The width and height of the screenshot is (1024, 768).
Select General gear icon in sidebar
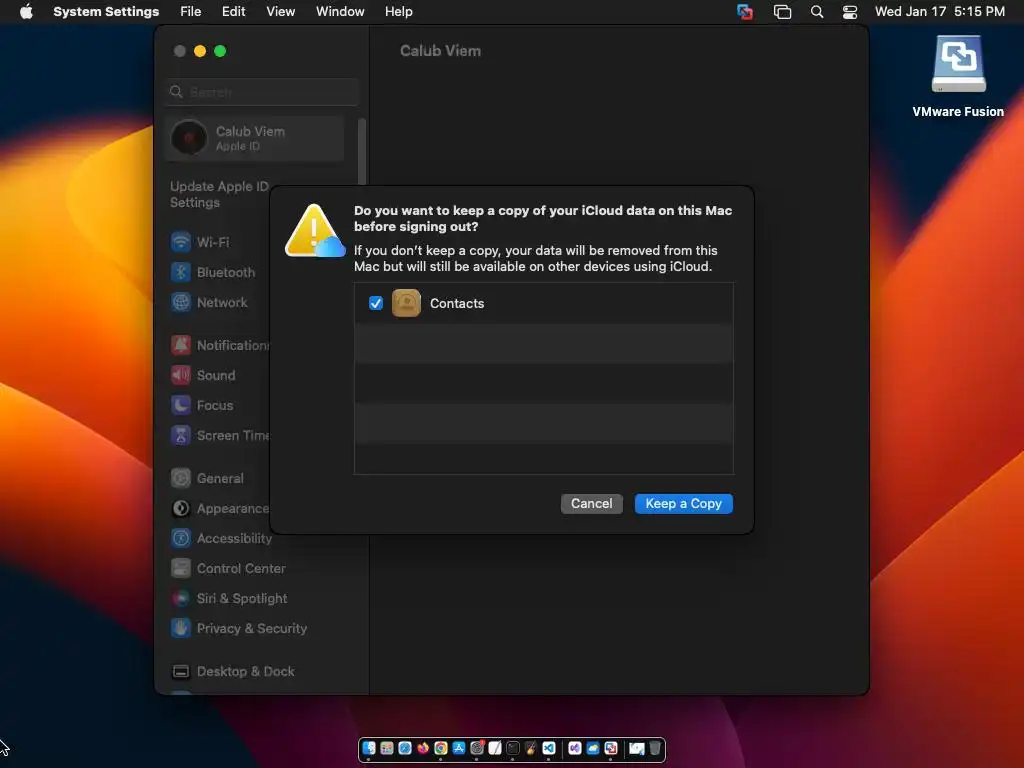[181, 478]
